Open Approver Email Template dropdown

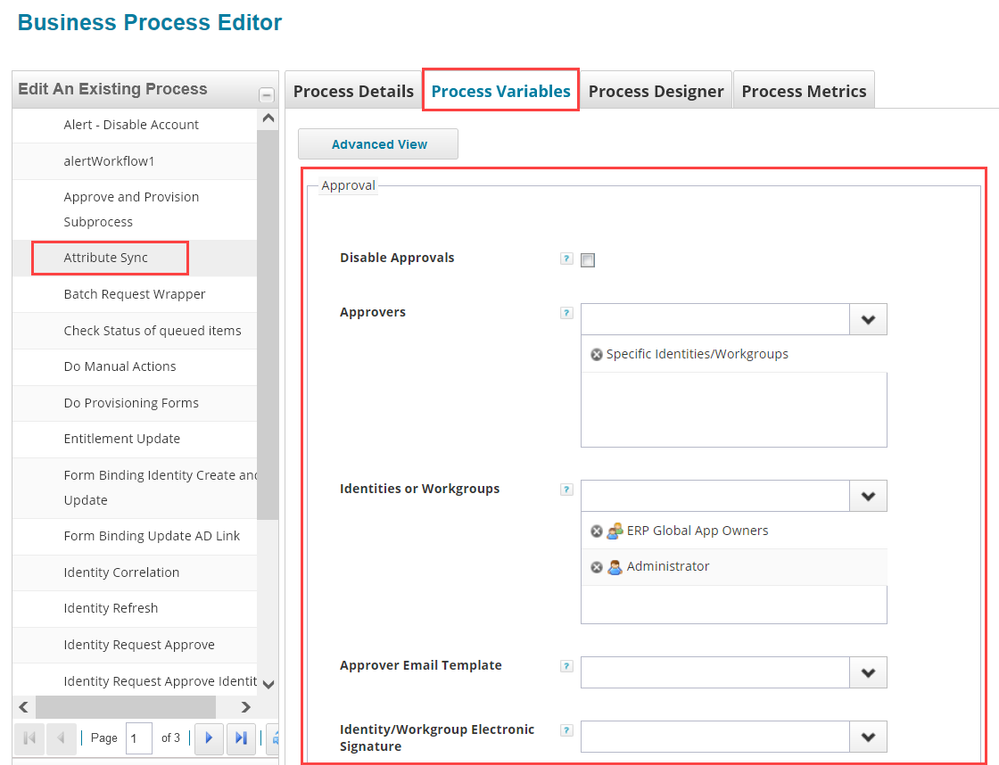click(867, 673)
